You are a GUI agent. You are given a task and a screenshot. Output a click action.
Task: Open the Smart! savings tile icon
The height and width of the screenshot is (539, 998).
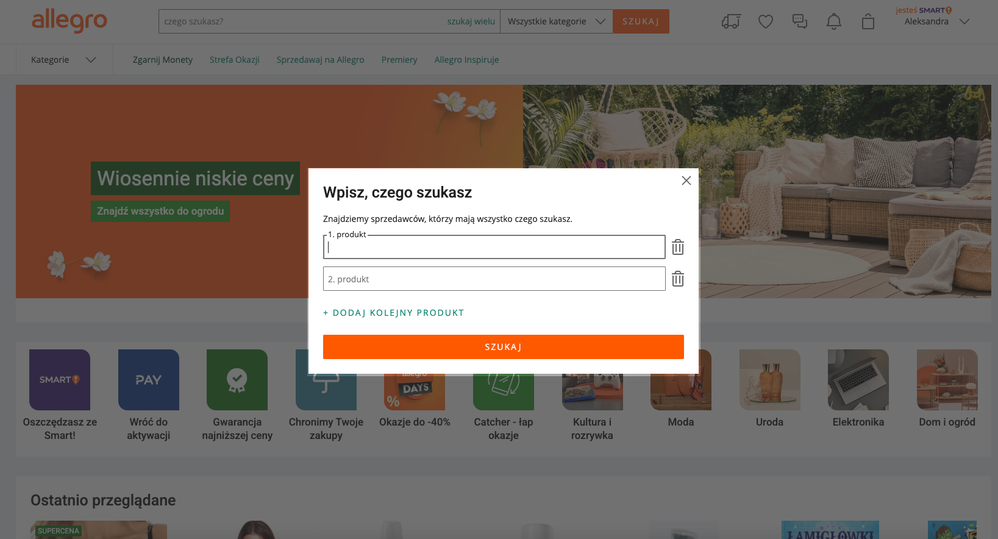tap(60, 379)
